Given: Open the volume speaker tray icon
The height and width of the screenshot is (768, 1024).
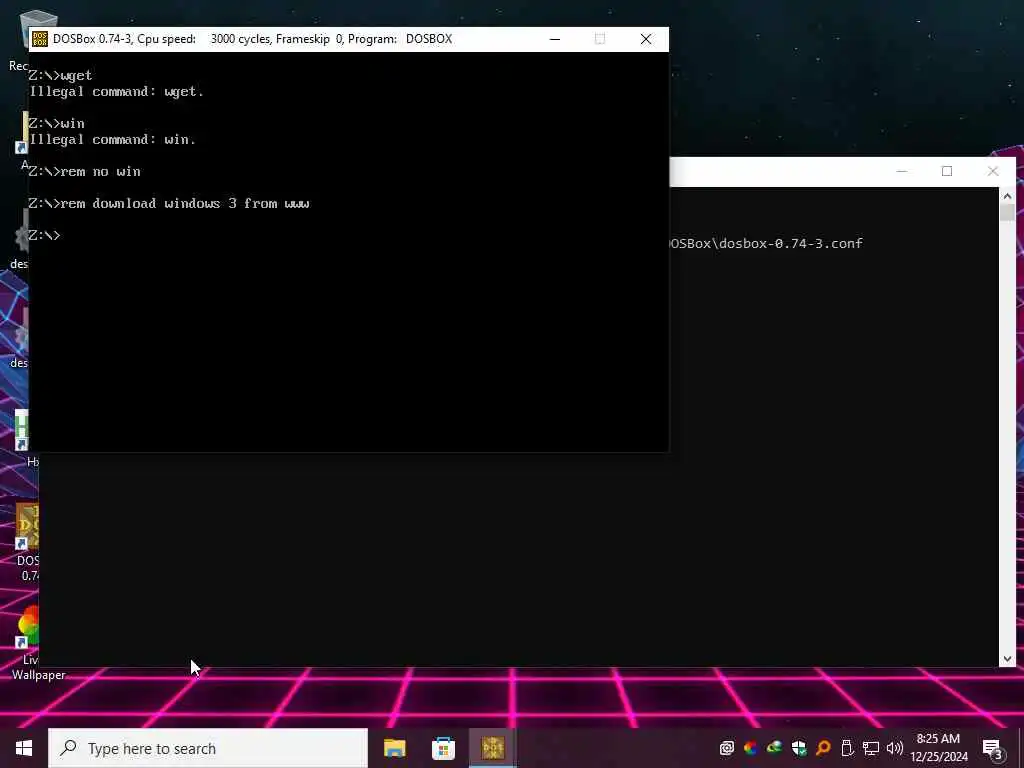Looking at the screenshot, I should click(x=895, y=748).
